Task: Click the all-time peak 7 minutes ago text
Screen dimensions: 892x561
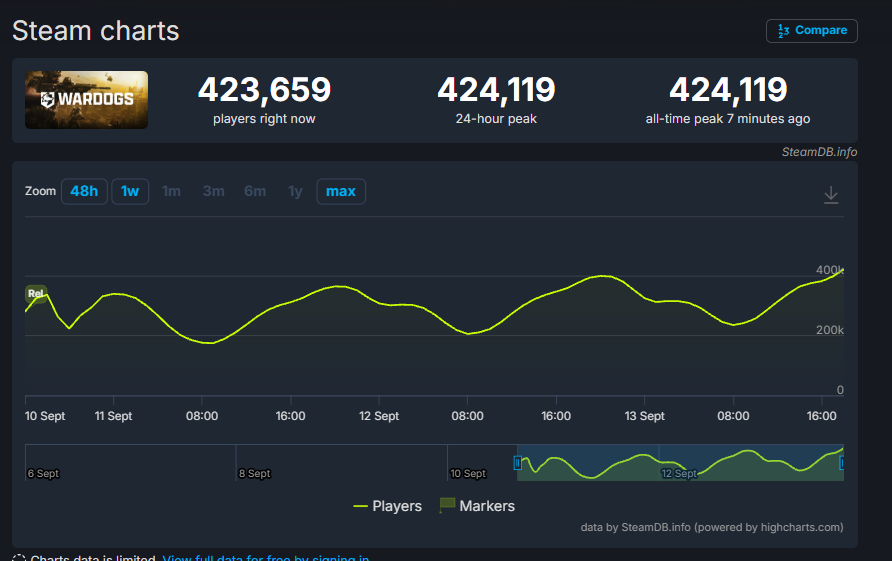Action: [x=728, y=119]
